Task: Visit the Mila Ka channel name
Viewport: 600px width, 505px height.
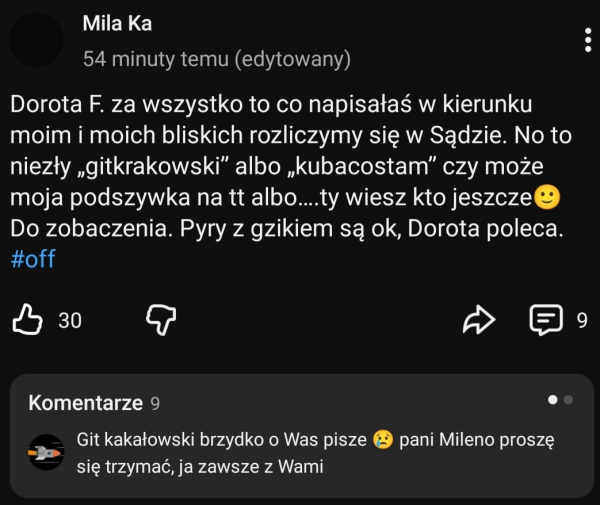Action: coord(118,23)
